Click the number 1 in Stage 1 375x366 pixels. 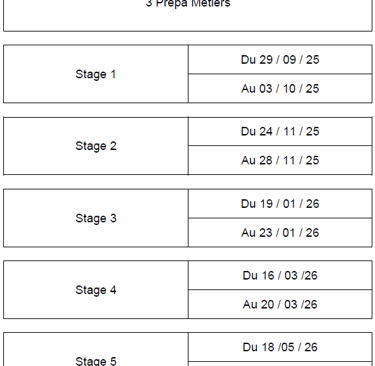pyautogui.click(x=113, y=74)
